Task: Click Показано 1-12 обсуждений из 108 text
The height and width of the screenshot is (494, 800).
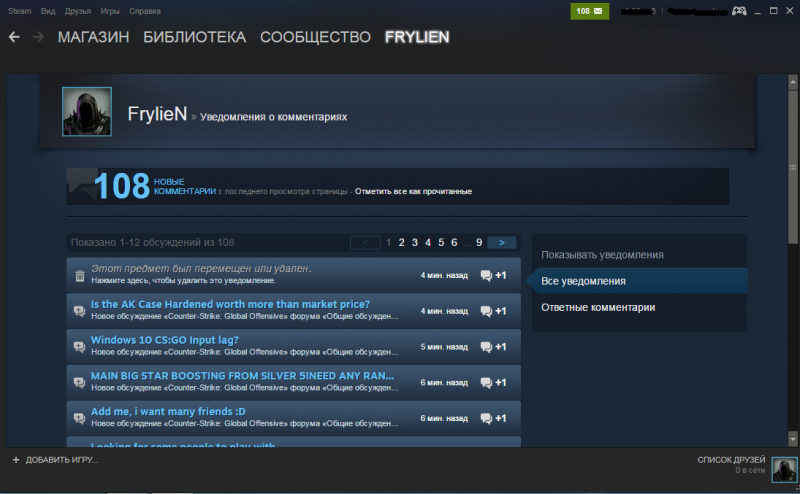Action: point(152,242)
